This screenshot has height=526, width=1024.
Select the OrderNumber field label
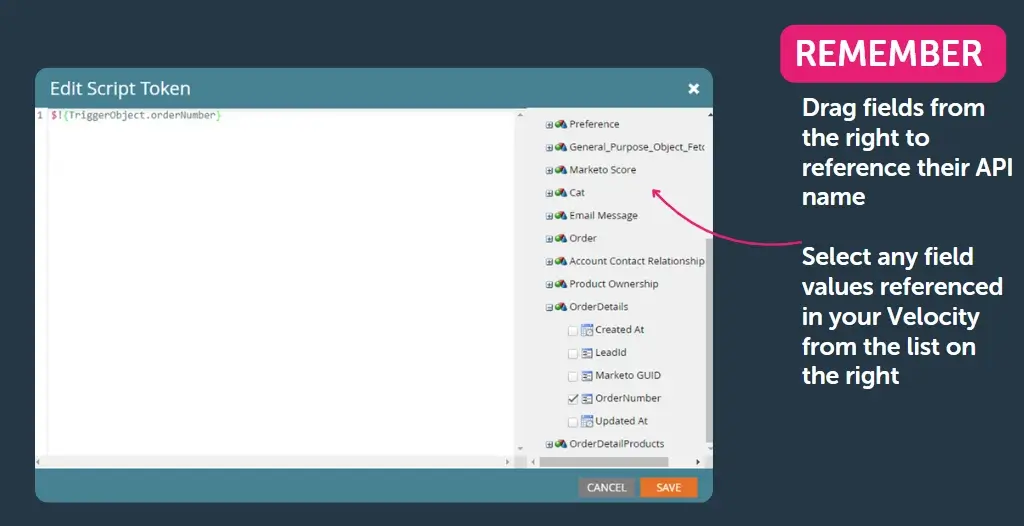[x=628, y=399]
